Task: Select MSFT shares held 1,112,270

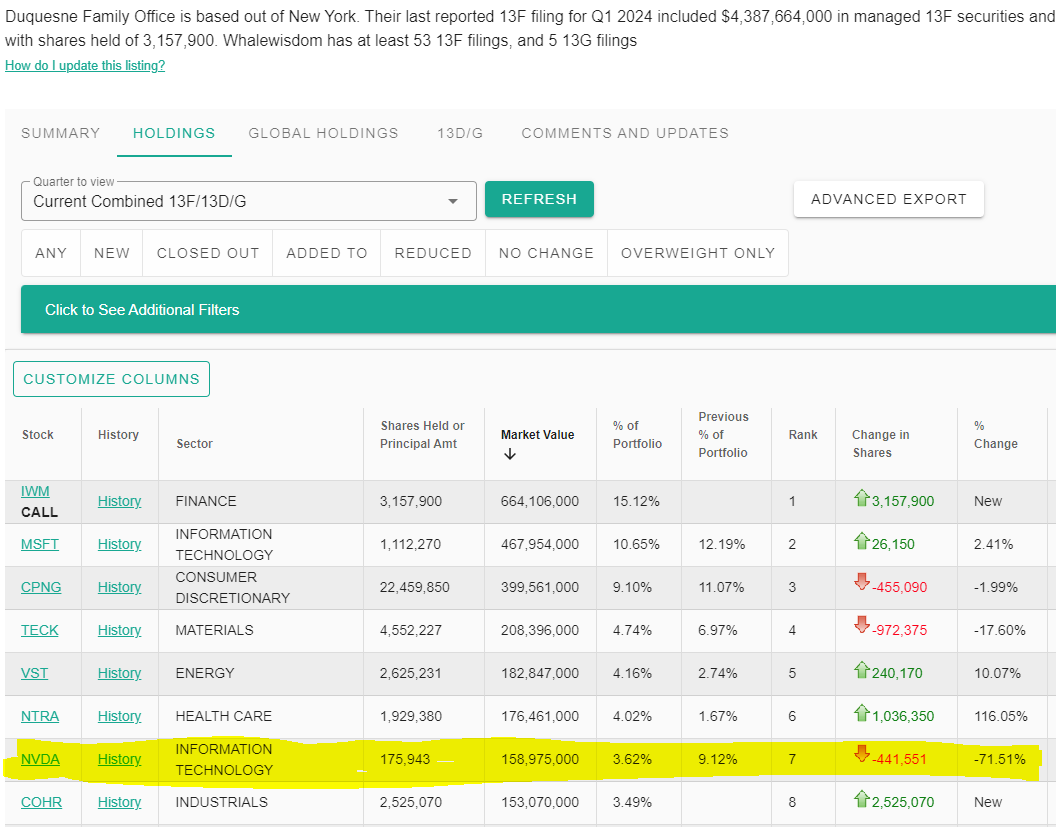Action: pos(410,544)
